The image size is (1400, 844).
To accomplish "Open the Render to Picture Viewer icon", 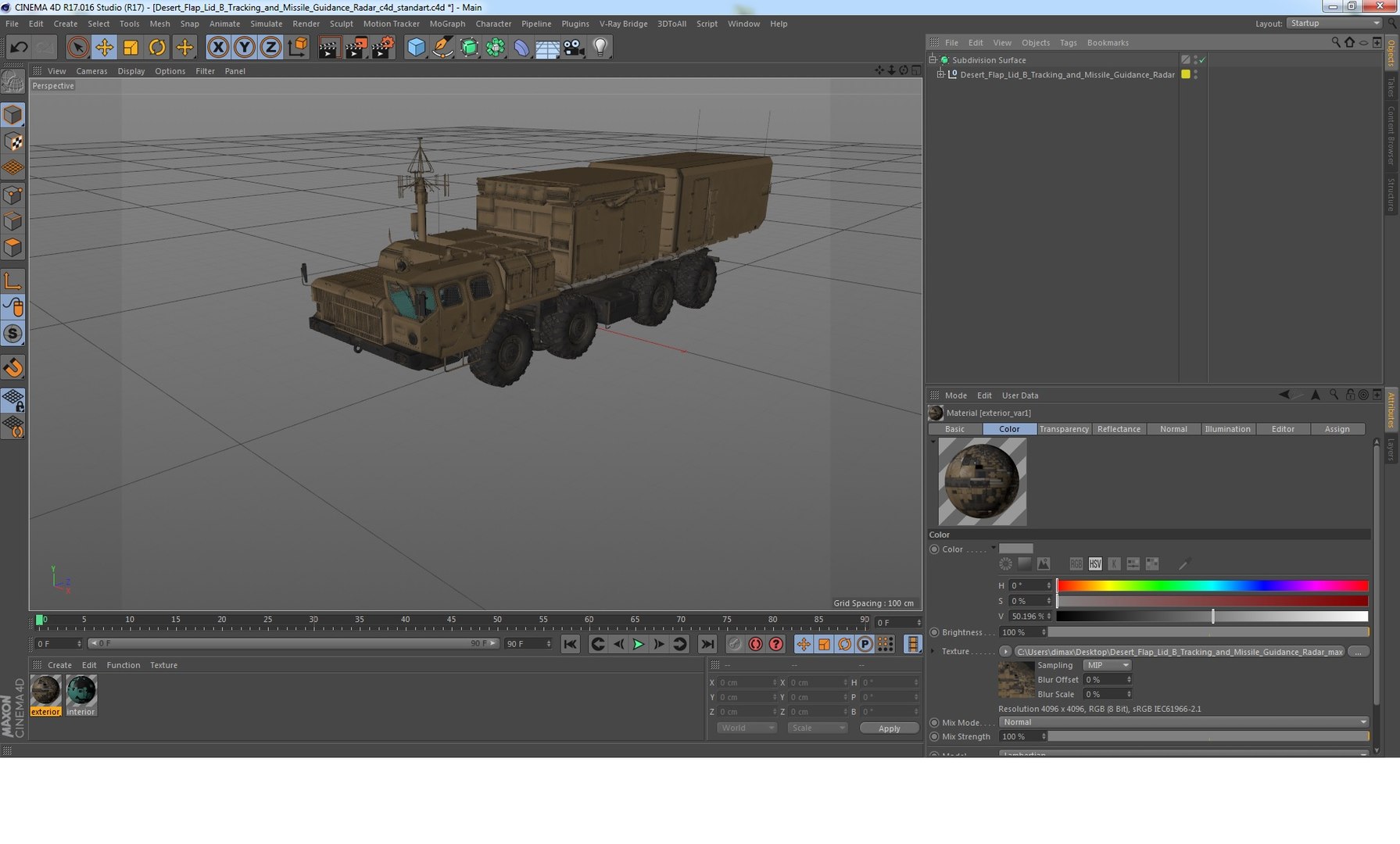I will coord(356,48).
